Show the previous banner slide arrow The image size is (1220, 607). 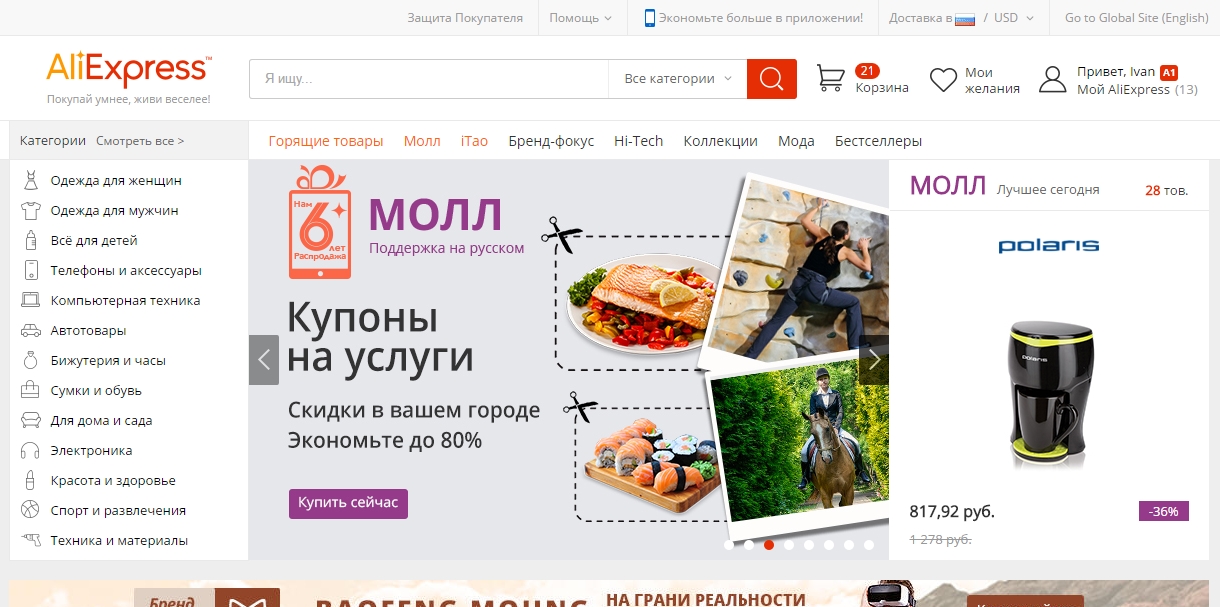(264, 360)
